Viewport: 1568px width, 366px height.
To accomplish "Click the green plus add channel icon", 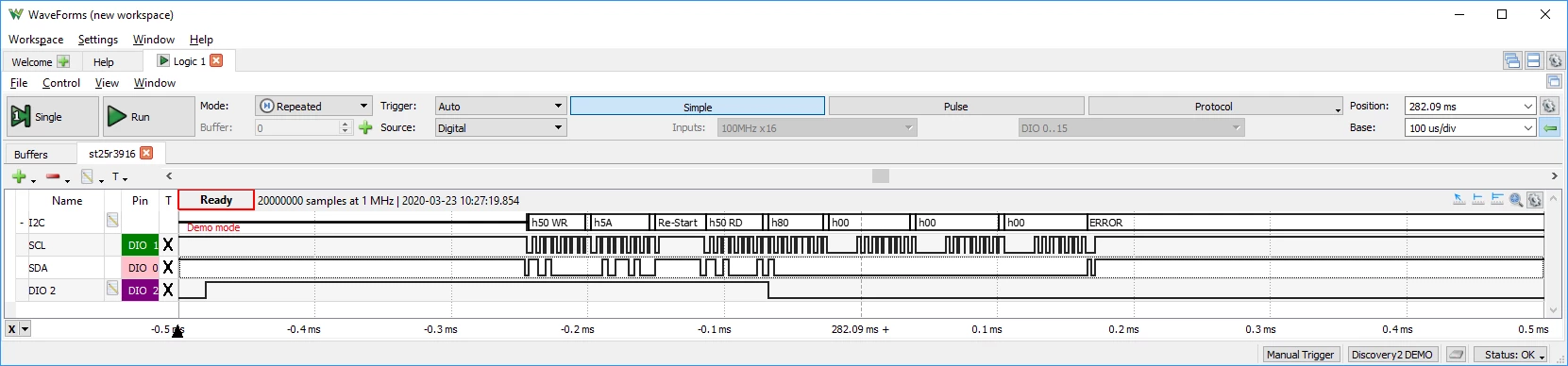I will [x=19, y=176].
